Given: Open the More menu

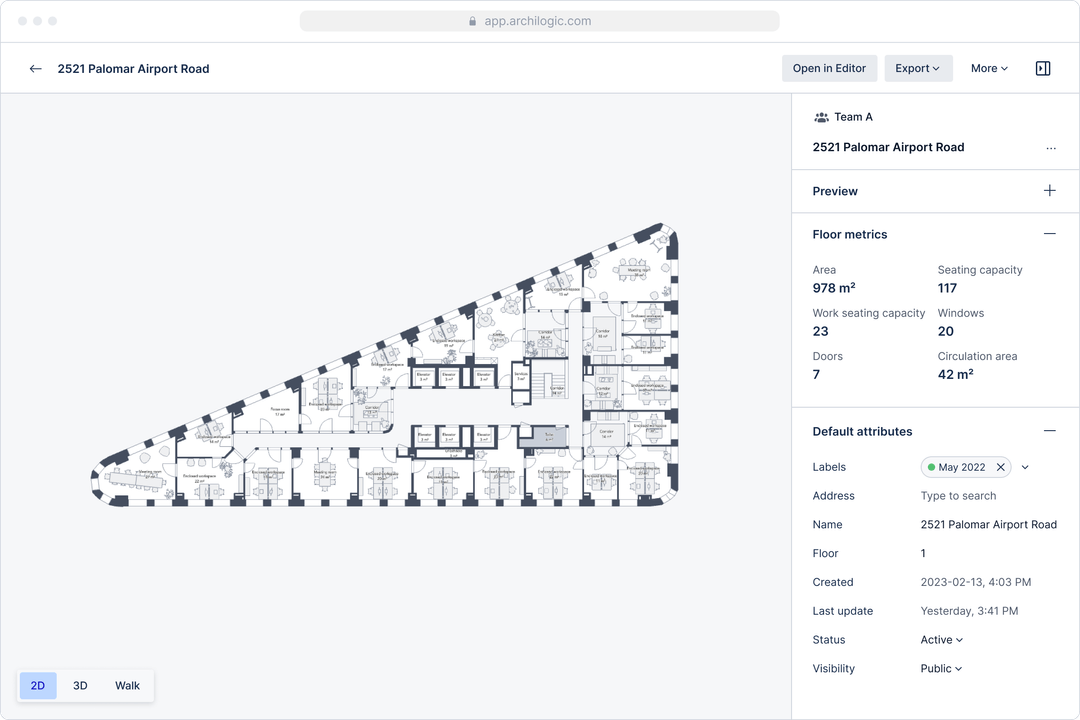Looking at the screenshot, I should pos(988,68).
